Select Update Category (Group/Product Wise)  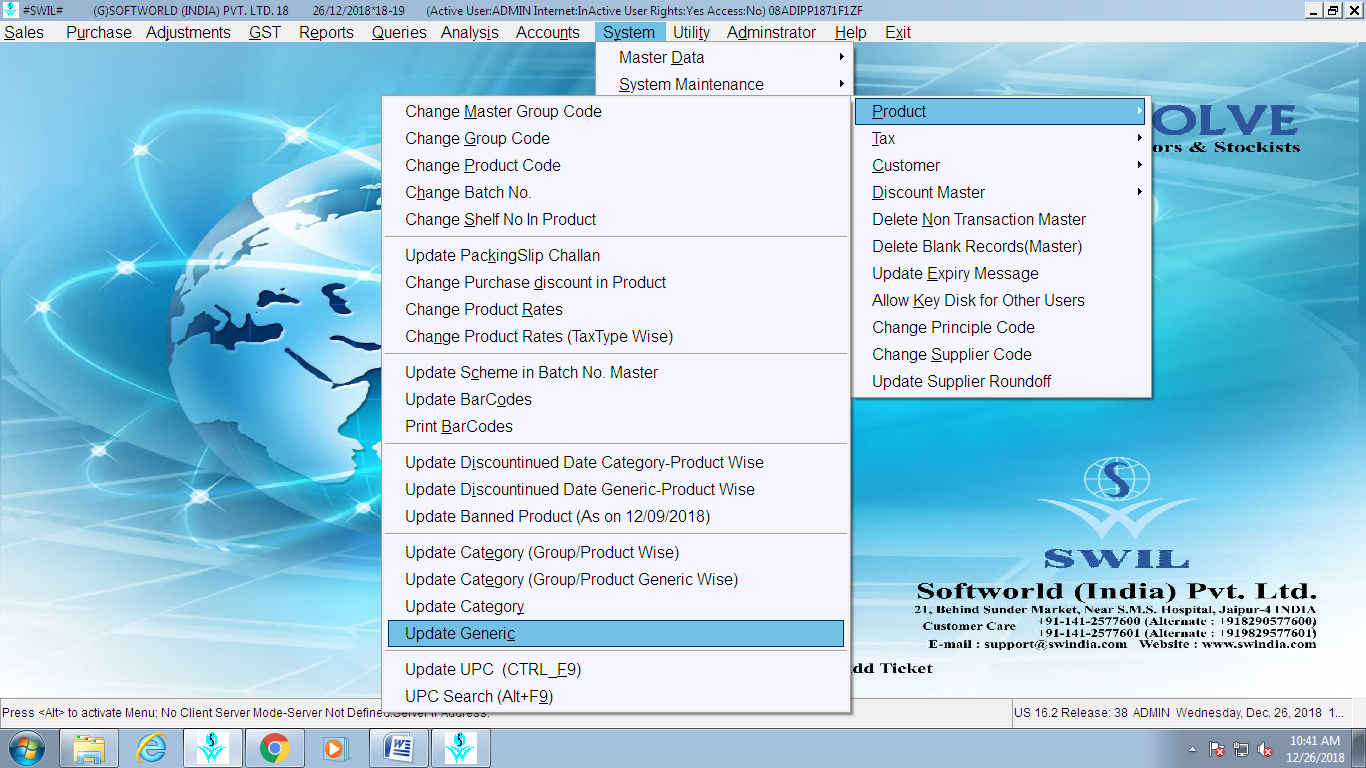coord(616,552)
